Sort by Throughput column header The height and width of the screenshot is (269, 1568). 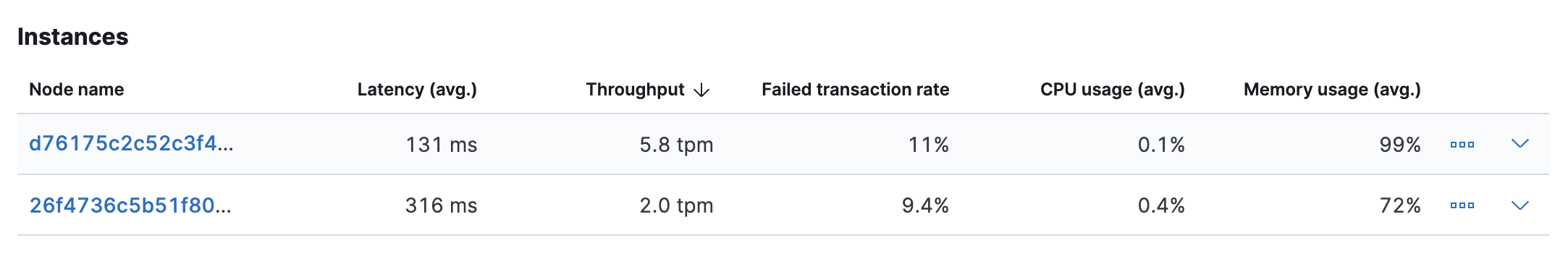[635, 90]
